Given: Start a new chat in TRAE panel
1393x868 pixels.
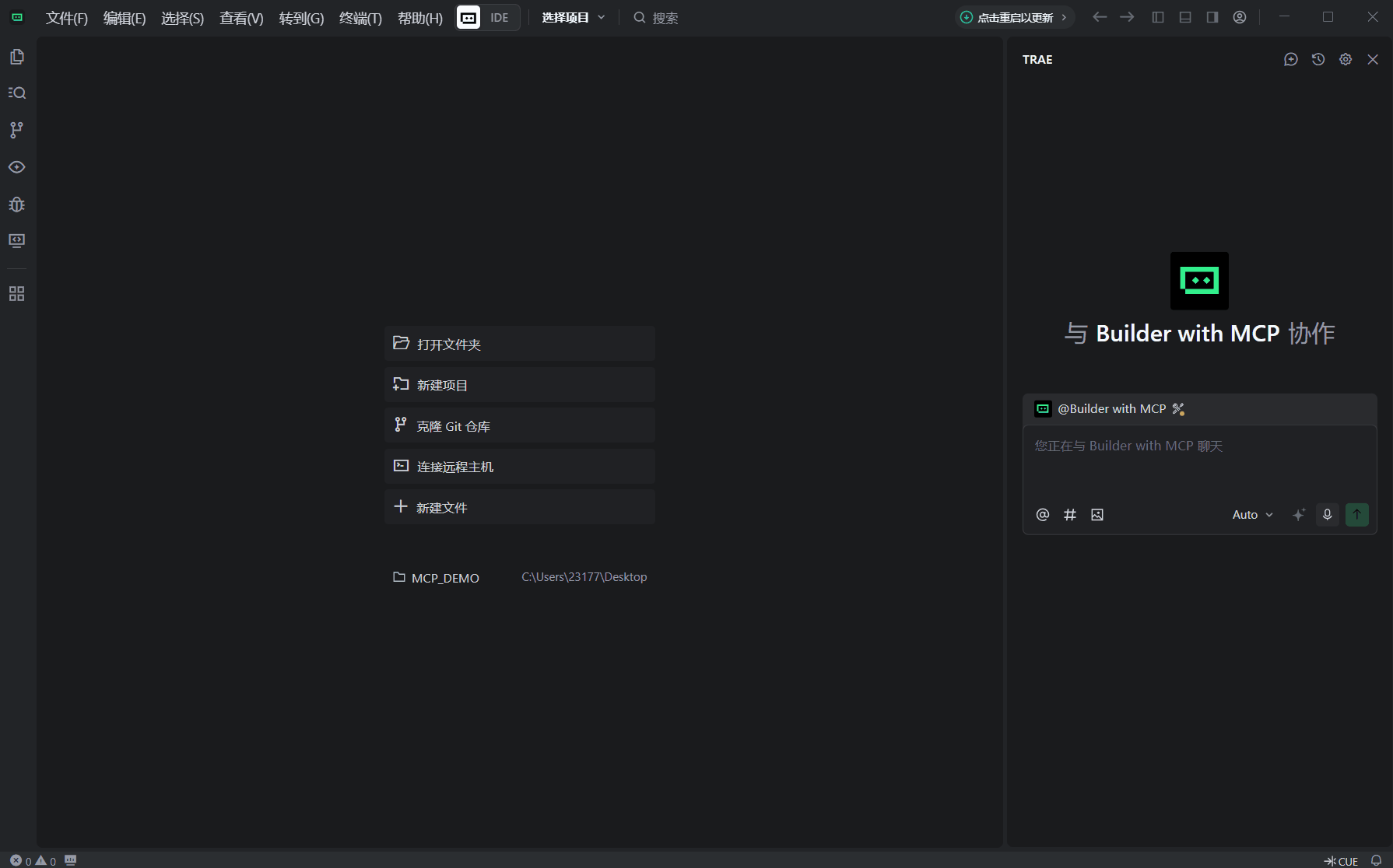Looking at the screenshot, I should click(1291, 59).
